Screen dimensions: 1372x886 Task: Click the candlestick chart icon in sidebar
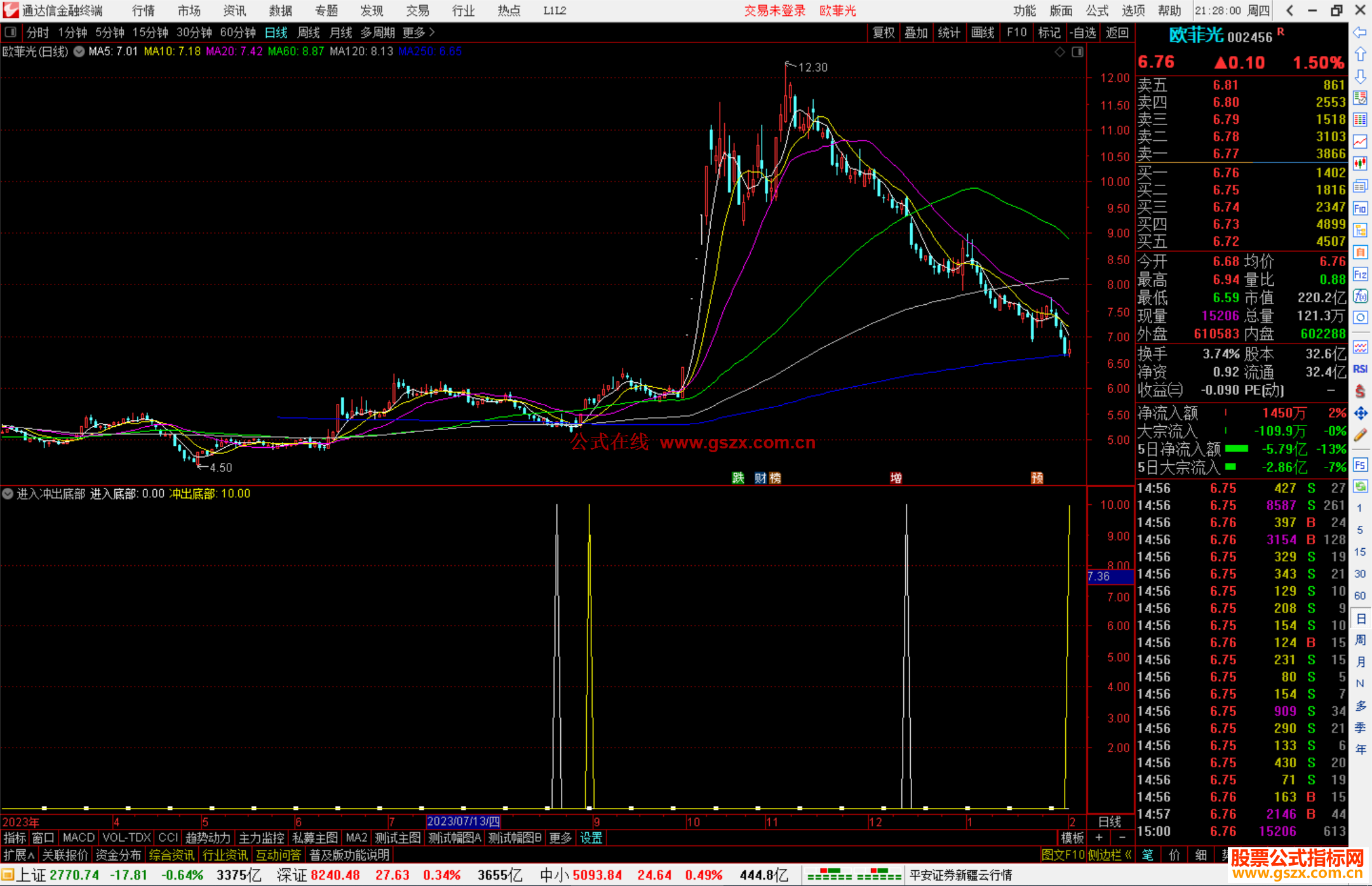click(x=1360, y=164)
